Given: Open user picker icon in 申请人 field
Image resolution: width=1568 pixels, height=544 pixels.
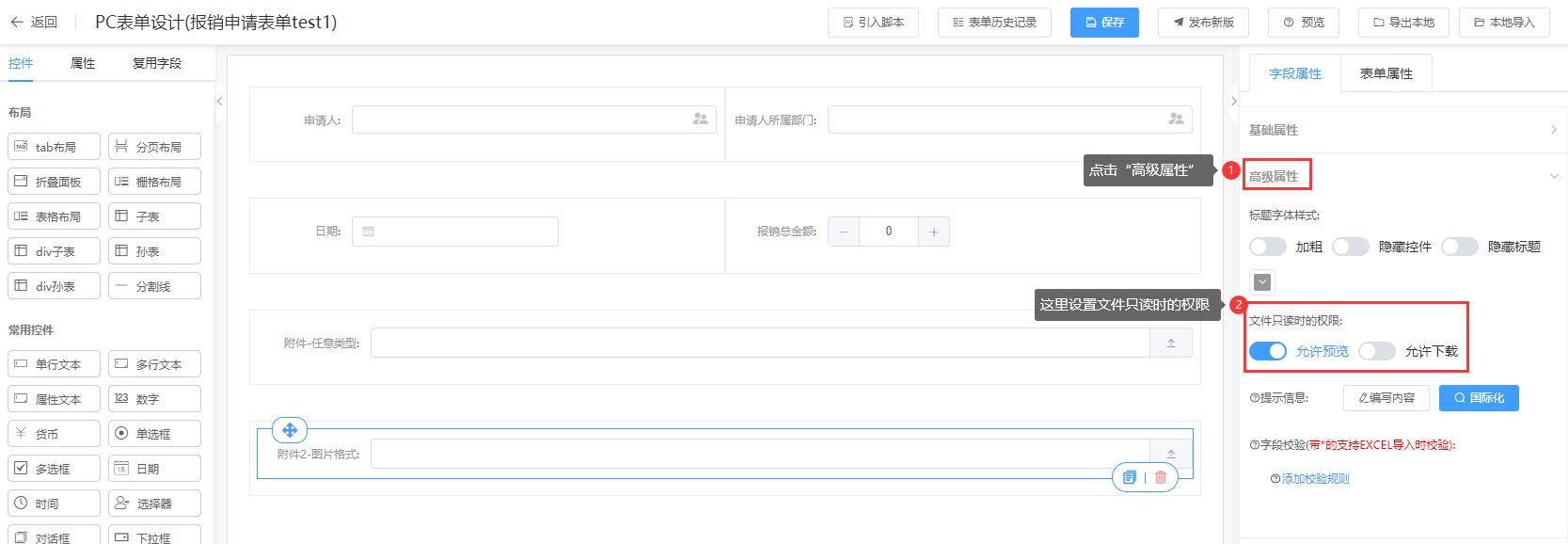Looking at the screenshot, I should 700,120.
